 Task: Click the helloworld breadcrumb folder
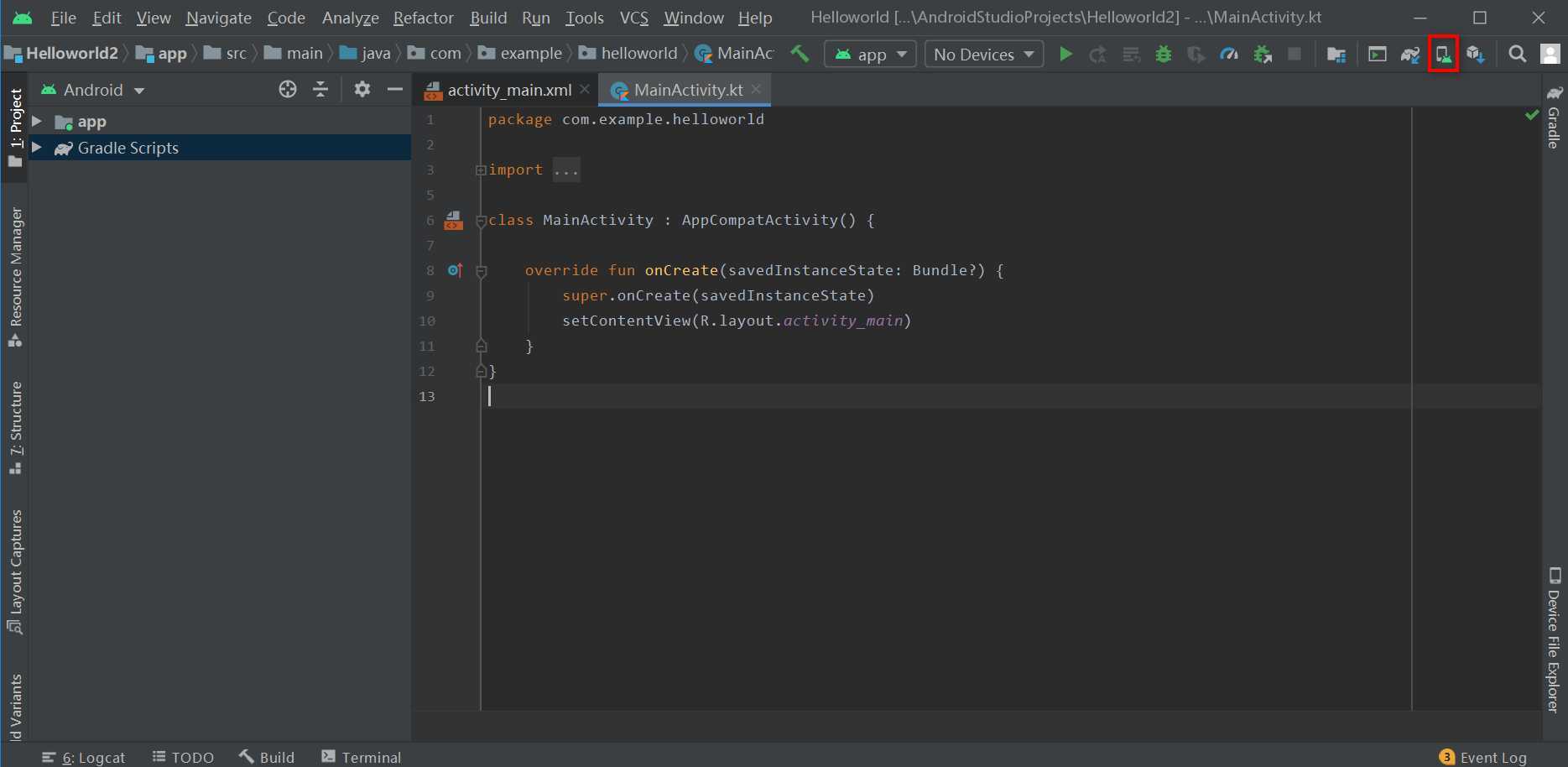pos(628,54)
